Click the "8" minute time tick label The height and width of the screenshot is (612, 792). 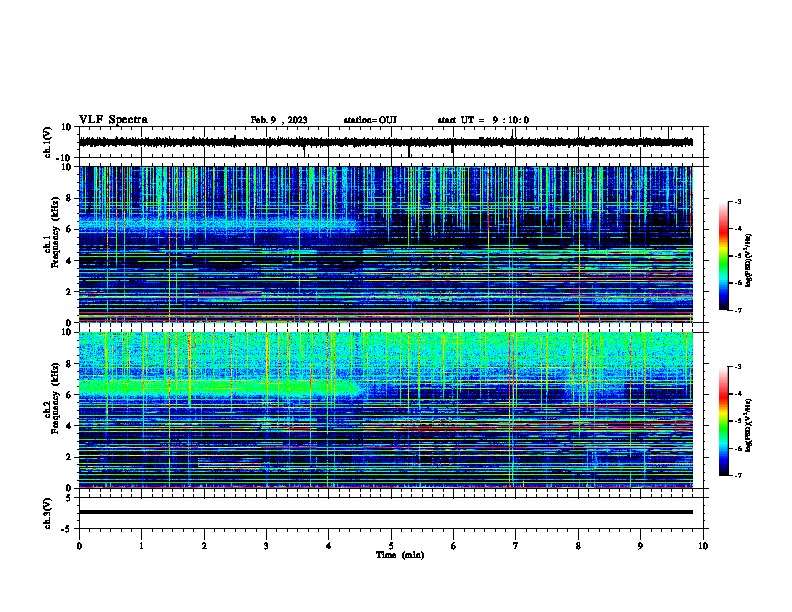[578, 546]
